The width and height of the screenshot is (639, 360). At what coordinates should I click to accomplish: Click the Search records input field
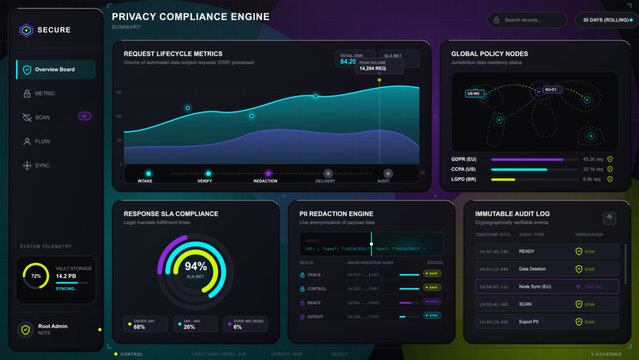527,20
